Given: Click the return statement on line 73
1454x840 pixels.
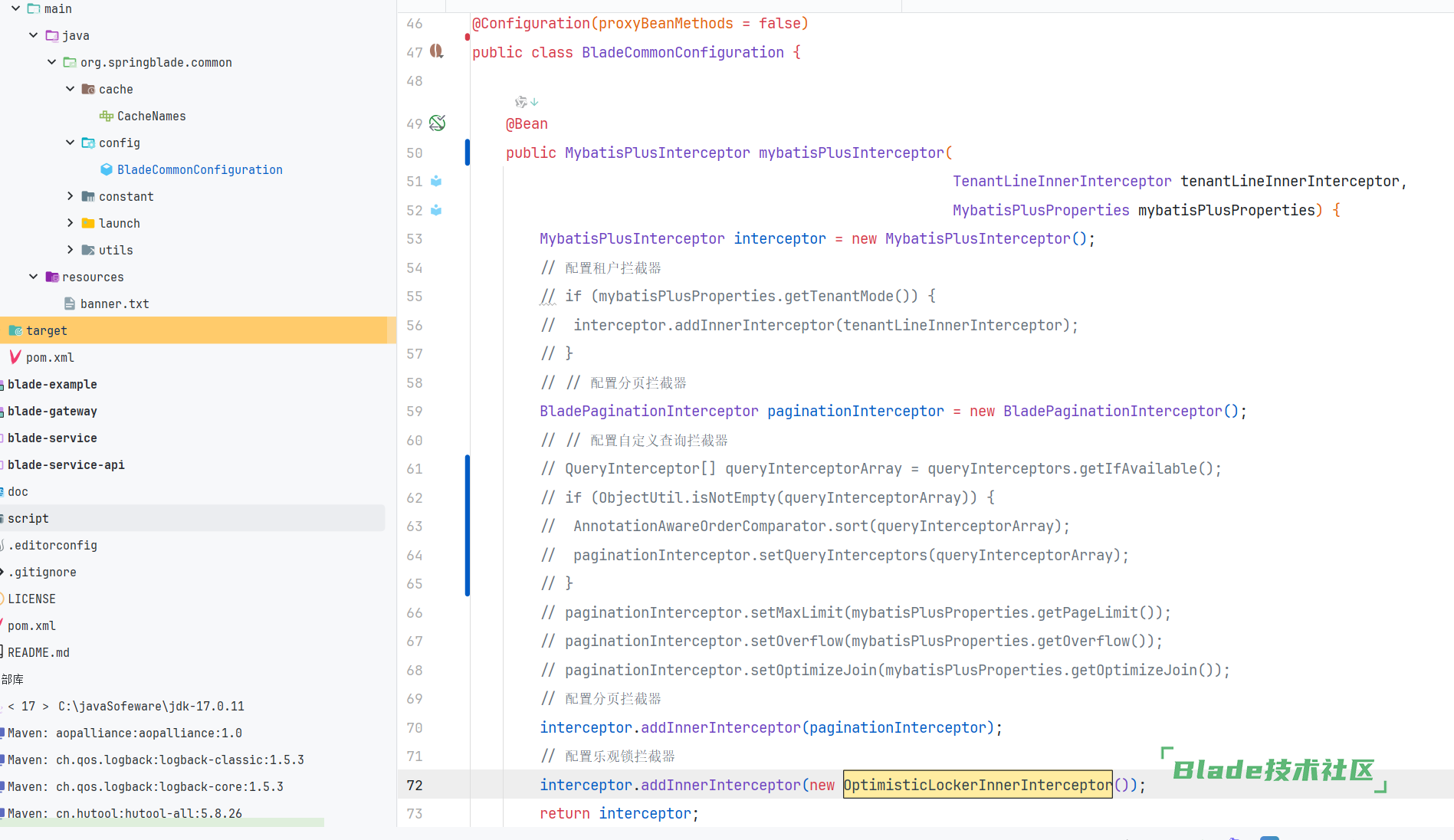Looking at the screenshot, I should [x=619, y=813].
